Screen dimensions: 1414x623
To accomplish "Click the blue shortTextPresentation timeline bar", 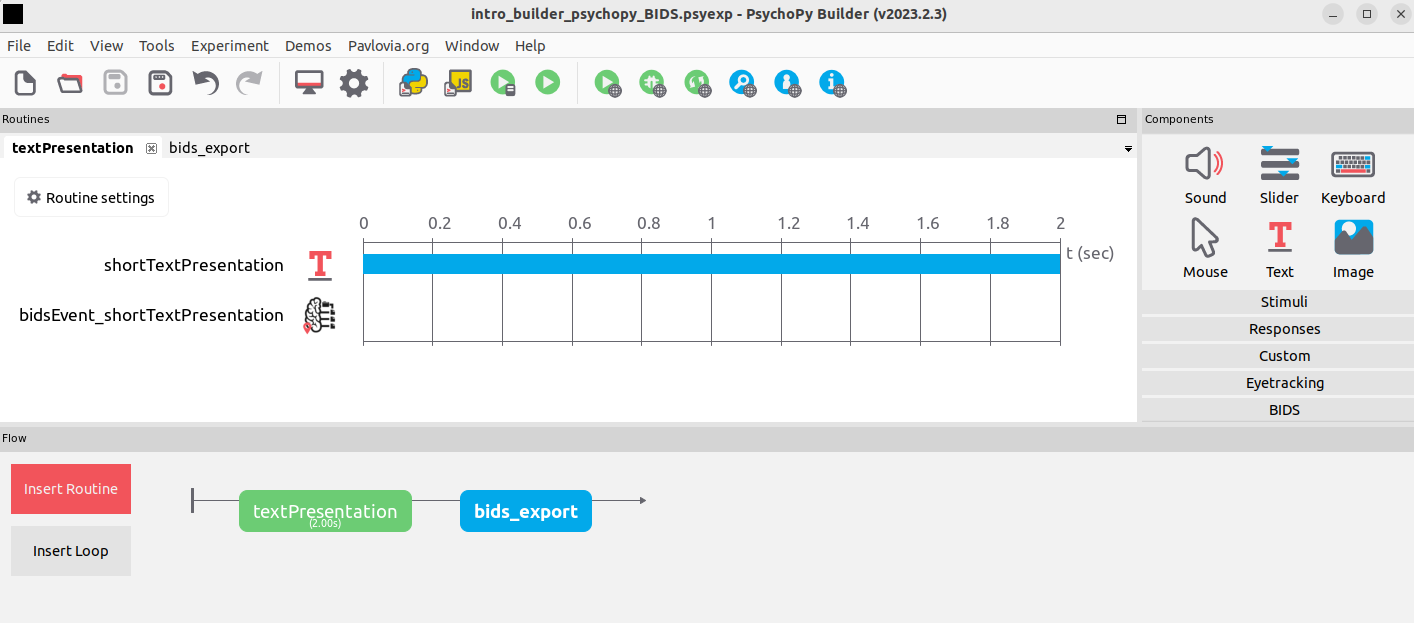I will coord(711,264).
